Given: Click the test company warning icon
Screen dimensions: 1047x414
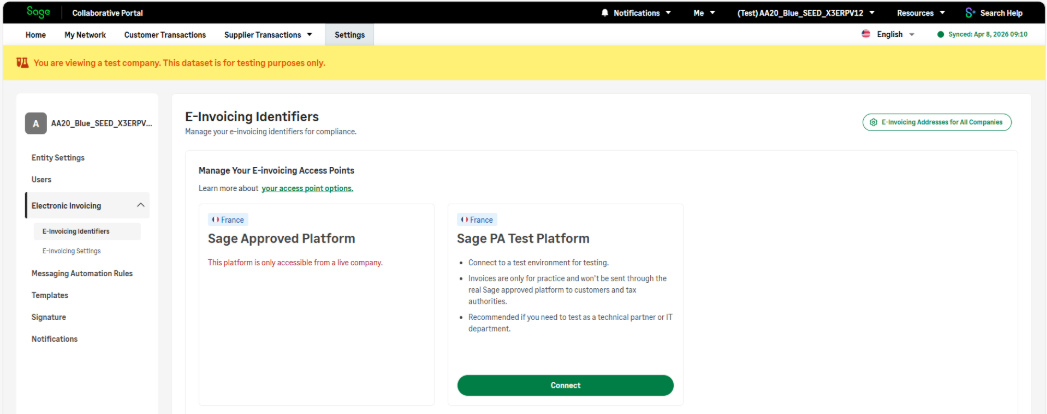Looking at the screenshot, I should [23, 63].
